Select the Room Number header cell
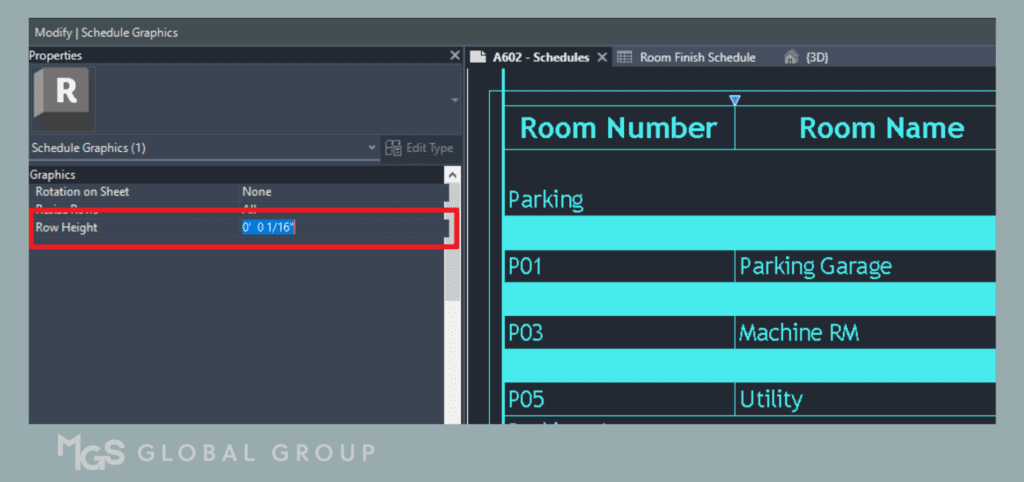This screenshot has width=1024, height=482. 618,128
